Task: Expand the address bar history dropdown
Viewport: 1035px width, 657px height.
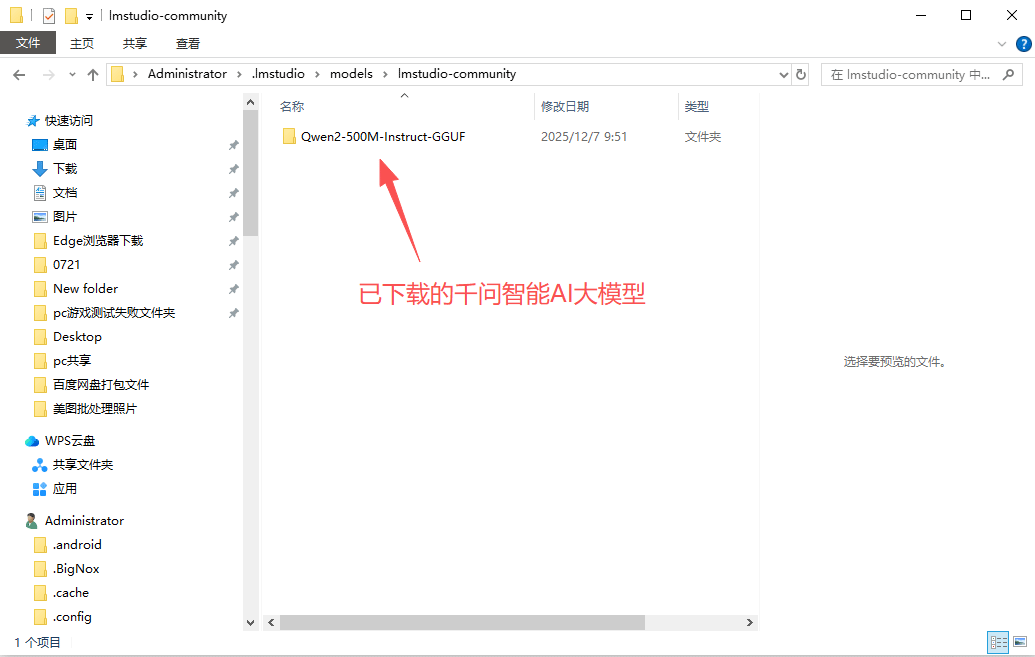Action: [783, 73]
